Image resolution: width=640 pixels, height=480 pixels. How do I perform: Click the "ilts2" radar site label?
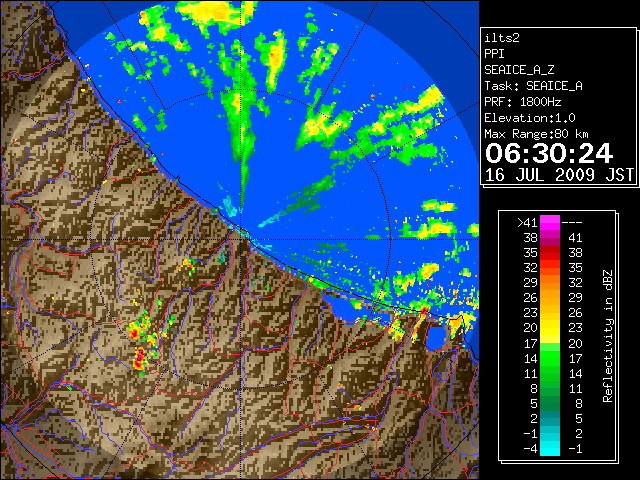[502, 38]
